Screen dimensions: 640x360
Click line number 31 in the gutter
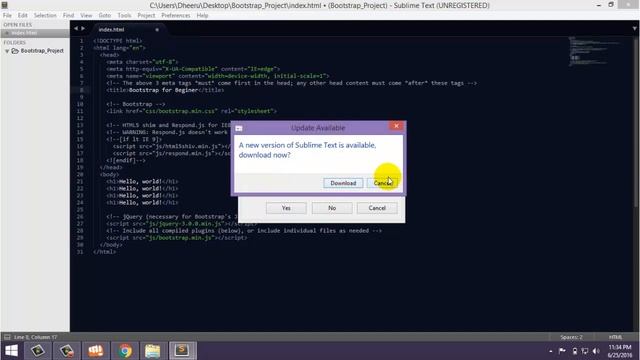pyautogui.click(x=80, y=252)
